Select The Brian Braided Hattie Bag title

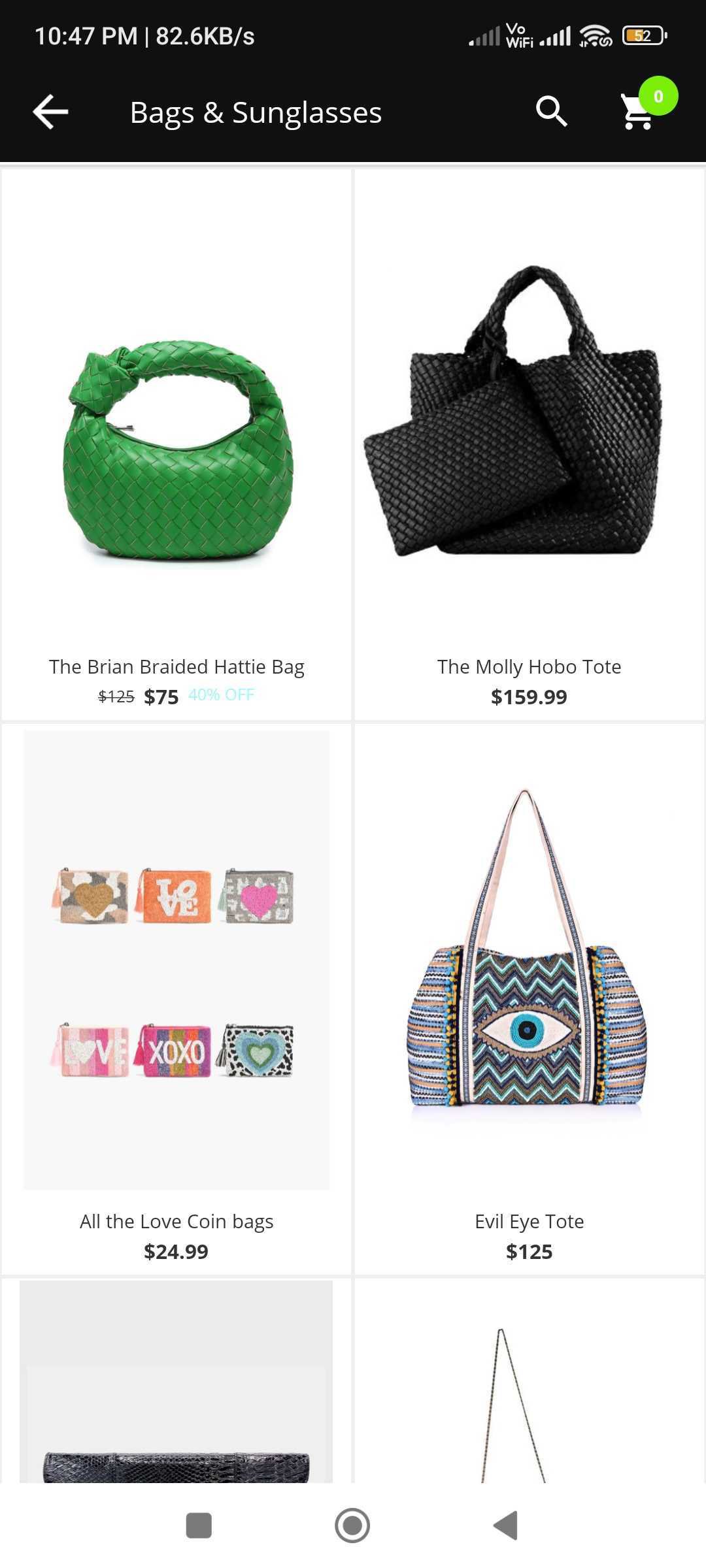click(176, 666)
